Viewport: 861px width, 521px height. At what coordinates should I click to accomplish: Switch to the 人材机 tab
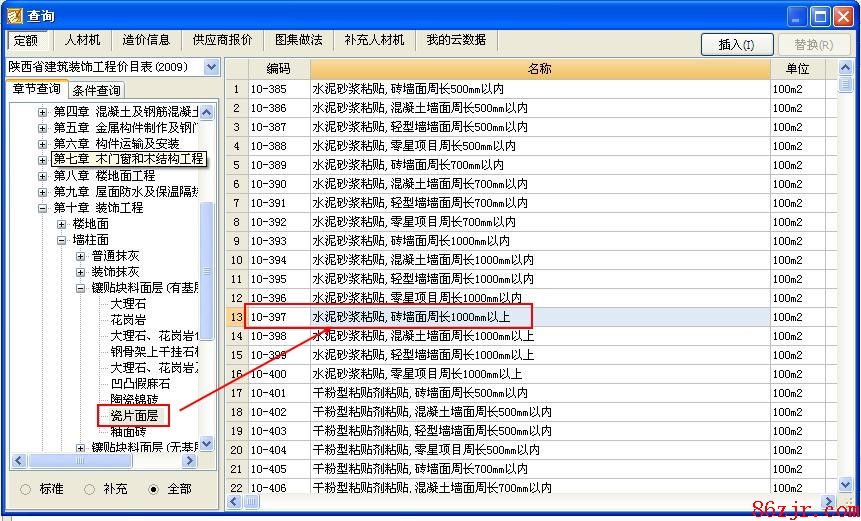pyautogui.click(x=82, y=40)
